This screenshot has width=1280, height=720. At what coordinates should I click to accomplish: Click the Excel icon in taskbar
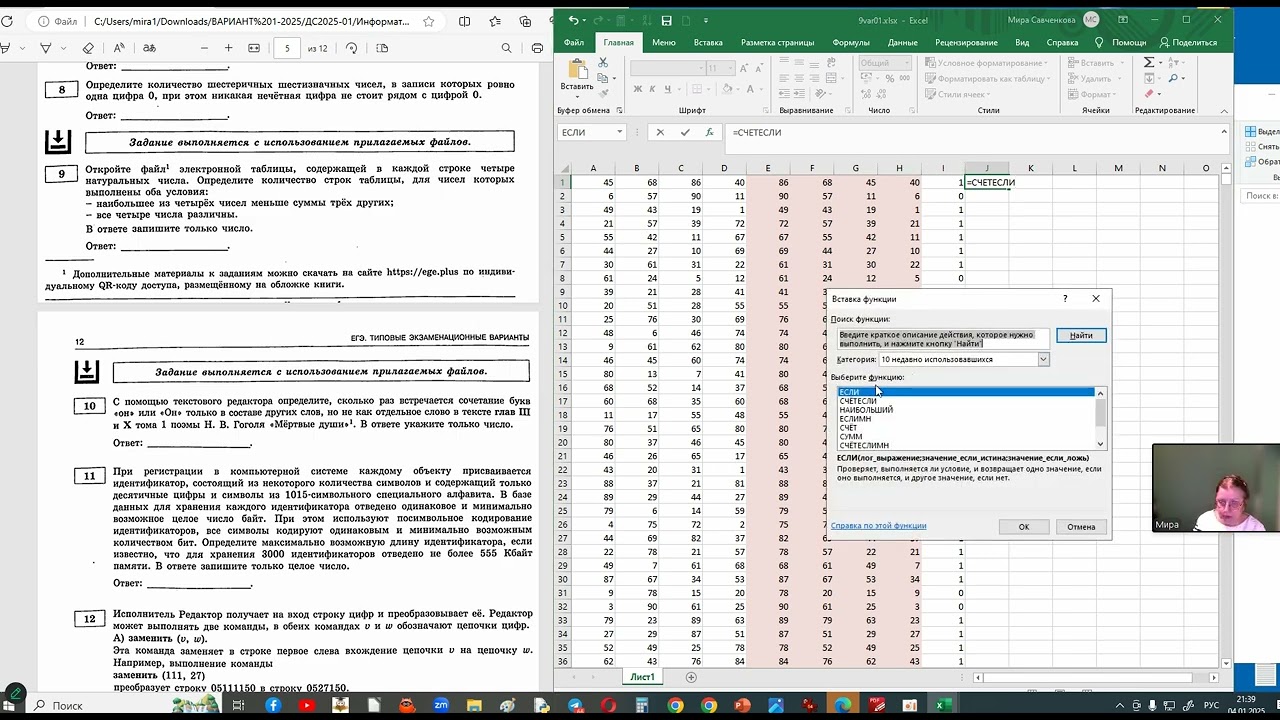click(x=941, y=705)
